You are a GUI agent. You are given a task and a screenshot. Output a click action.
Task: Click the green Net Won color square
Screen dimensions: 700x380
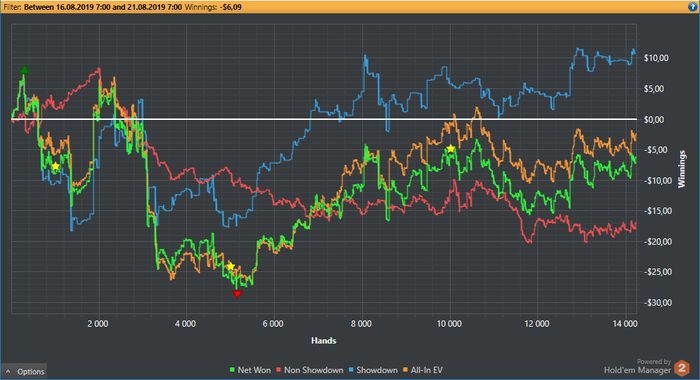pyautogui.click(x=232, y=370)
